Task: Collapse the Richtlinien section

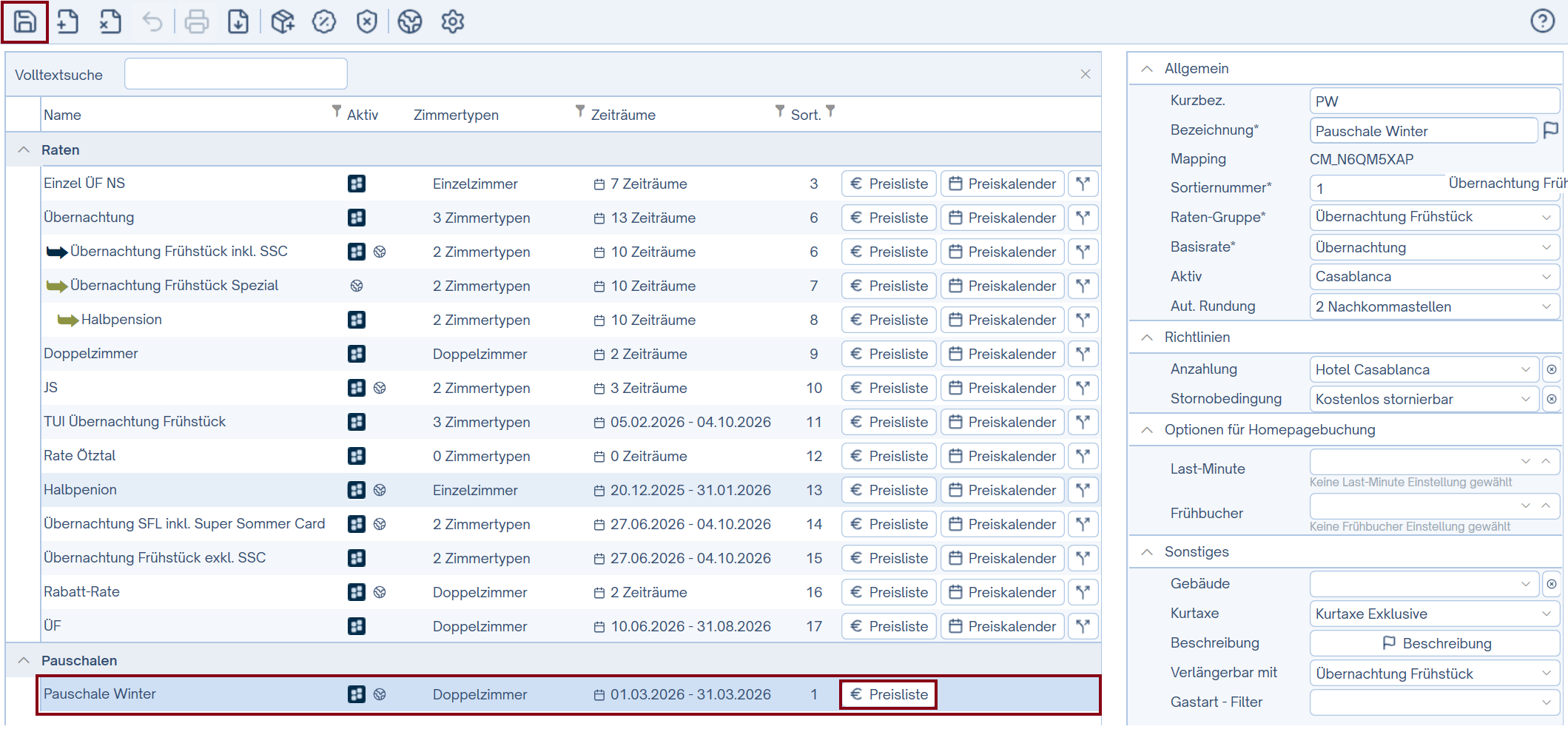Action: pos(1147,338)
